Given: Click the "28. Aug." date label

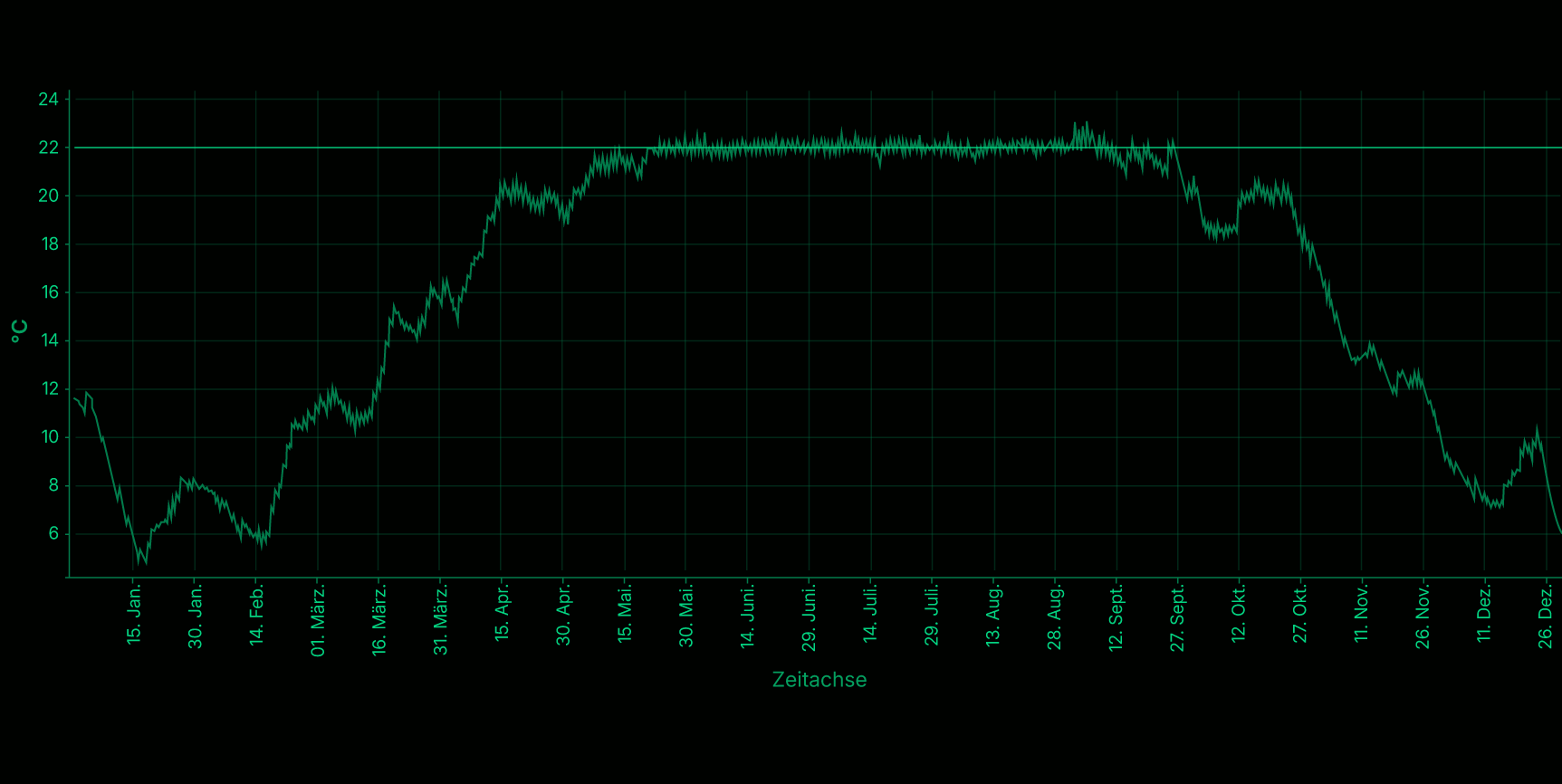Looking at the screenshot, I should [1055, 617].
